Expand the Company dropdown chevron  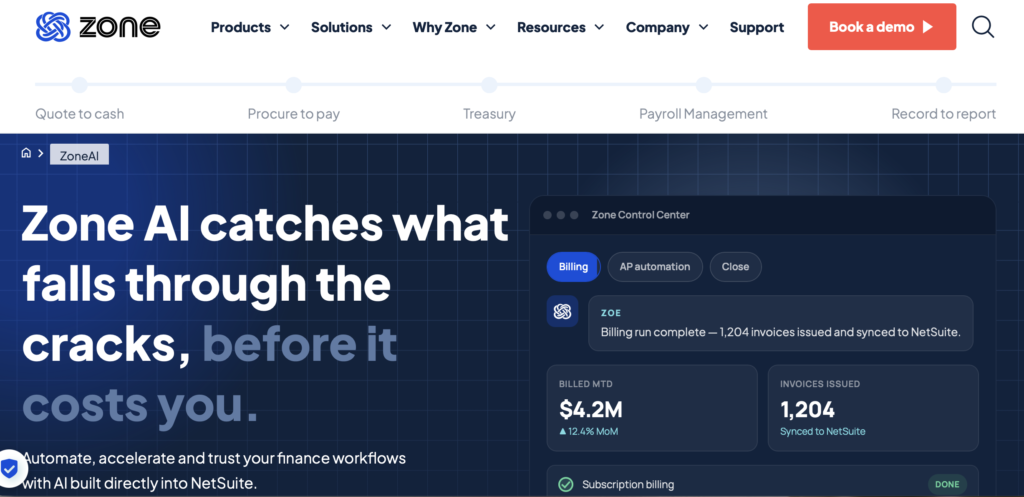pyautogui.click(x=703, y=27)
